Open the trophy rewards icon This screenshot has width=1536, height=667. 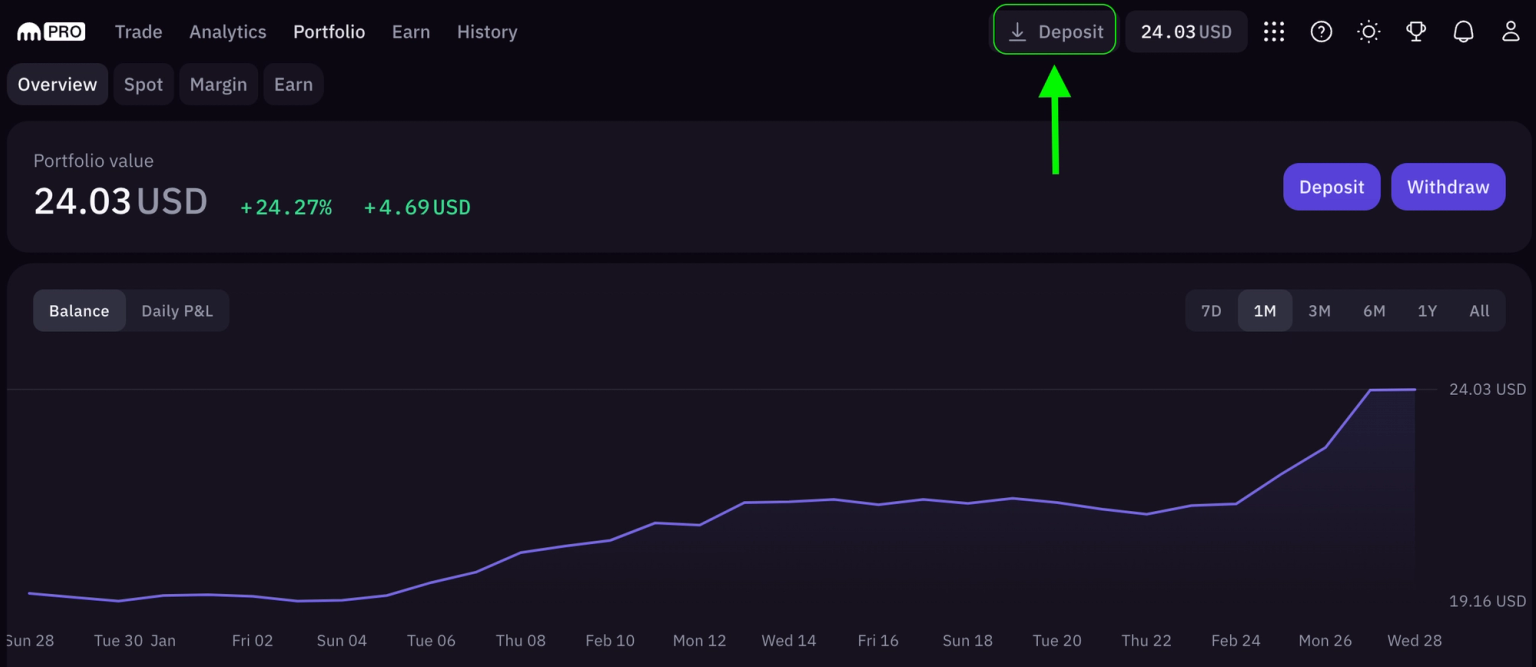point(1416,32)
